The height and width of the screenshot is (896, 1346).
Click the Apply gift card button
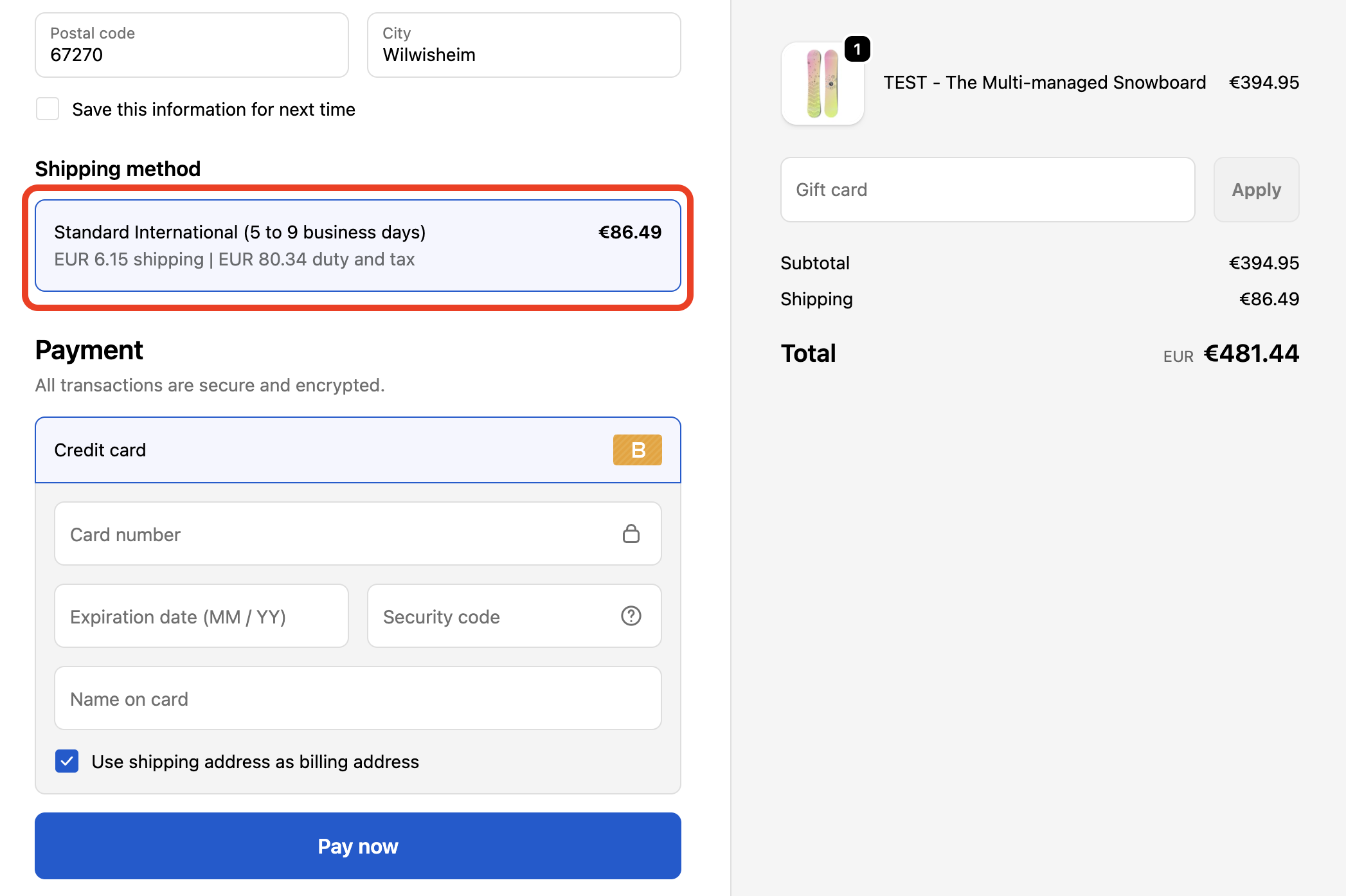point(1255,190)
